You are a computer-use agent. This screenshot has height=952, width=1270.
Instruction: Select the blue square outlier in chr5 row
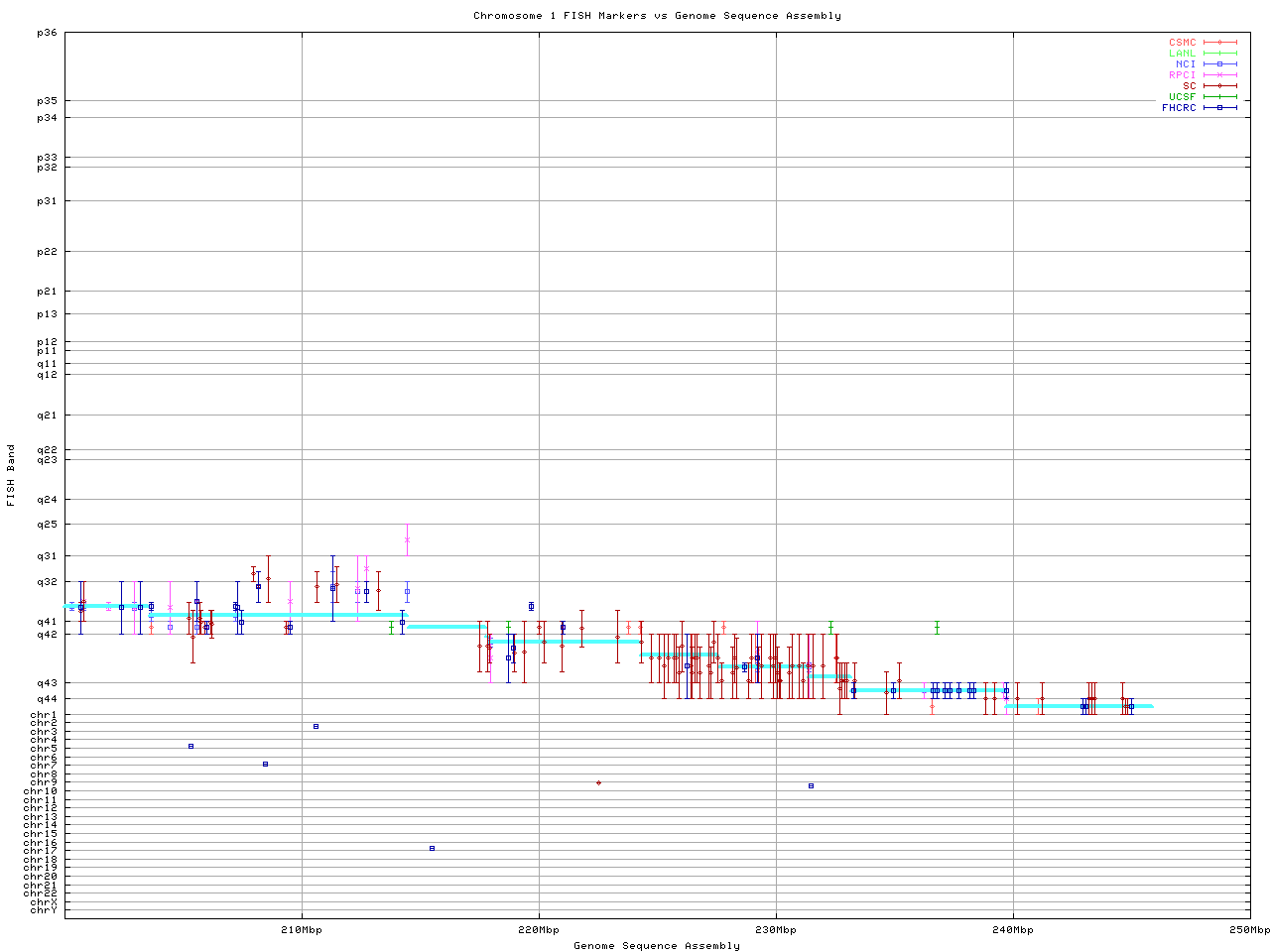pyautogui.click(x=190, y=746)
